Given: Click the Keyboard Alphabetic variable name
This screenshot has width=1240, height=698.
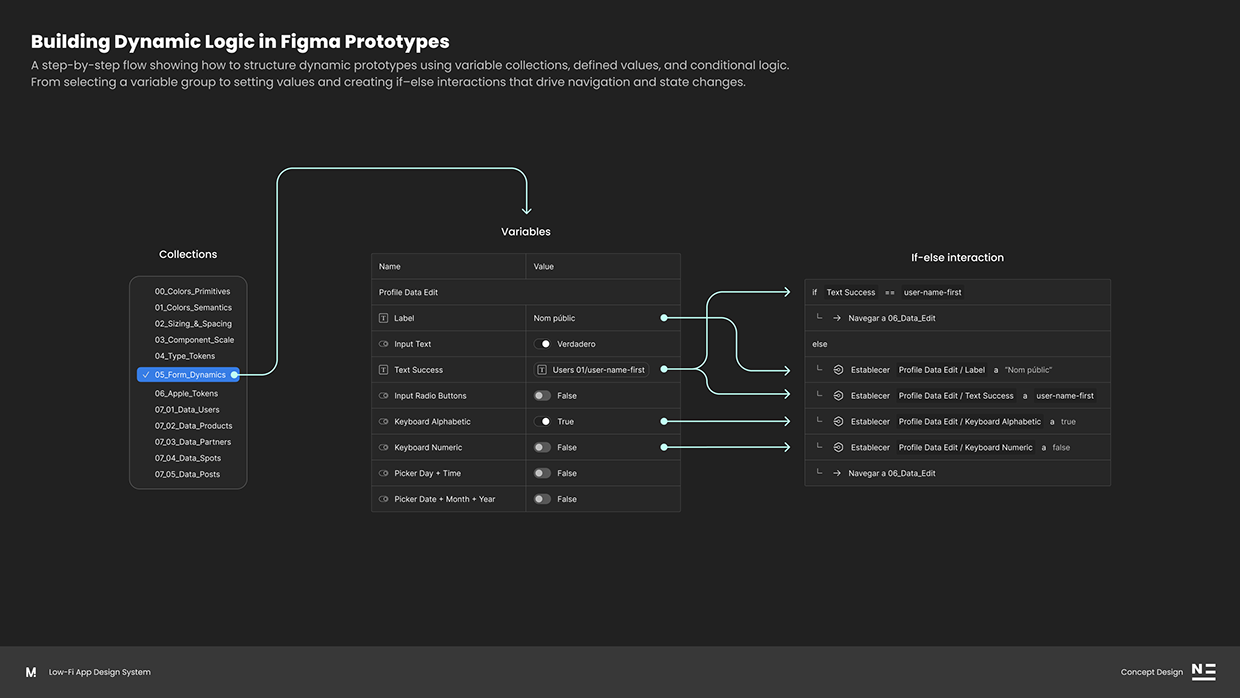Looking at the screenshot, I should (432, 422).
